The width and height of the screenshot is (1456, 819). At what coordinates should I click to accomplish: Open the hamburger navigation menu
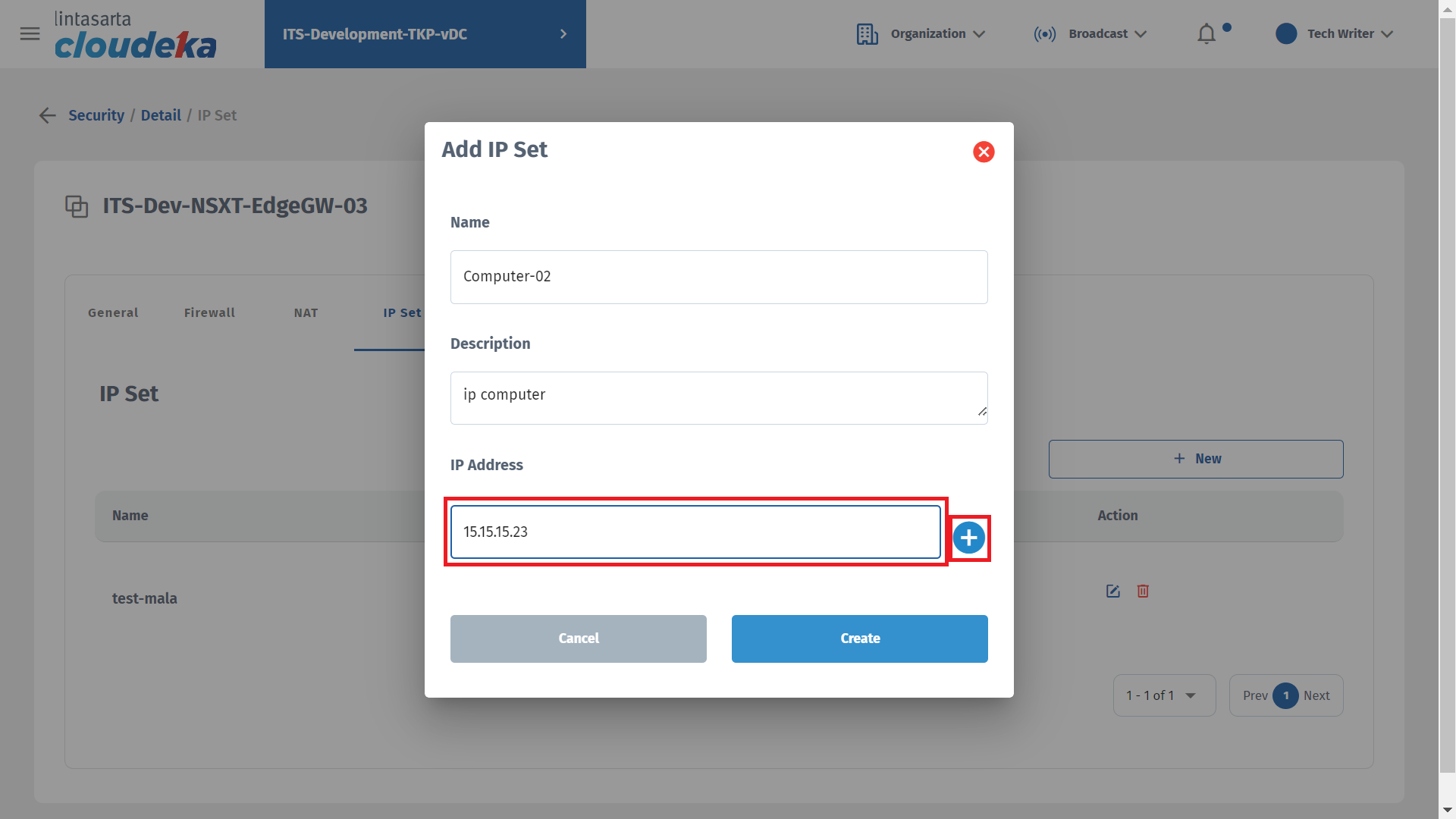[30, 34]
